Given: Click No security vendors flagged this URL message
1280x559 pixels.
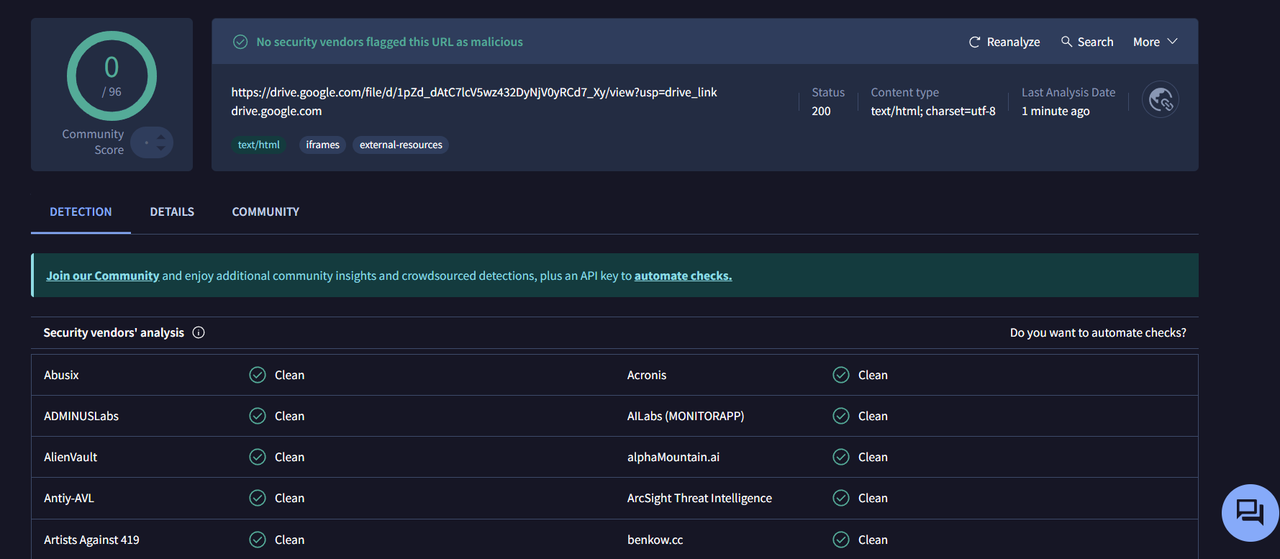Looking at the screenshot, I should tap(390, 42).
